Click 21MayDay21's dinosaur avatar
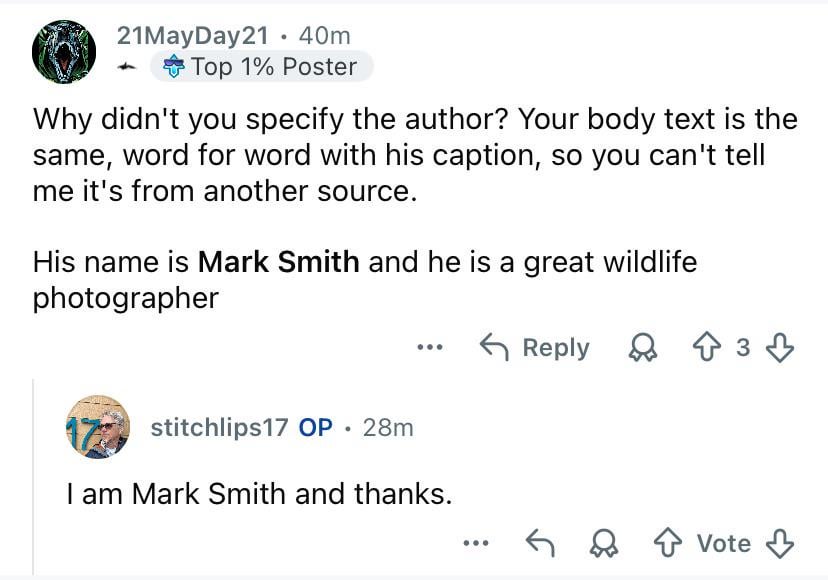The width and height of the screenshot is (828, 580). click(64, 52)
